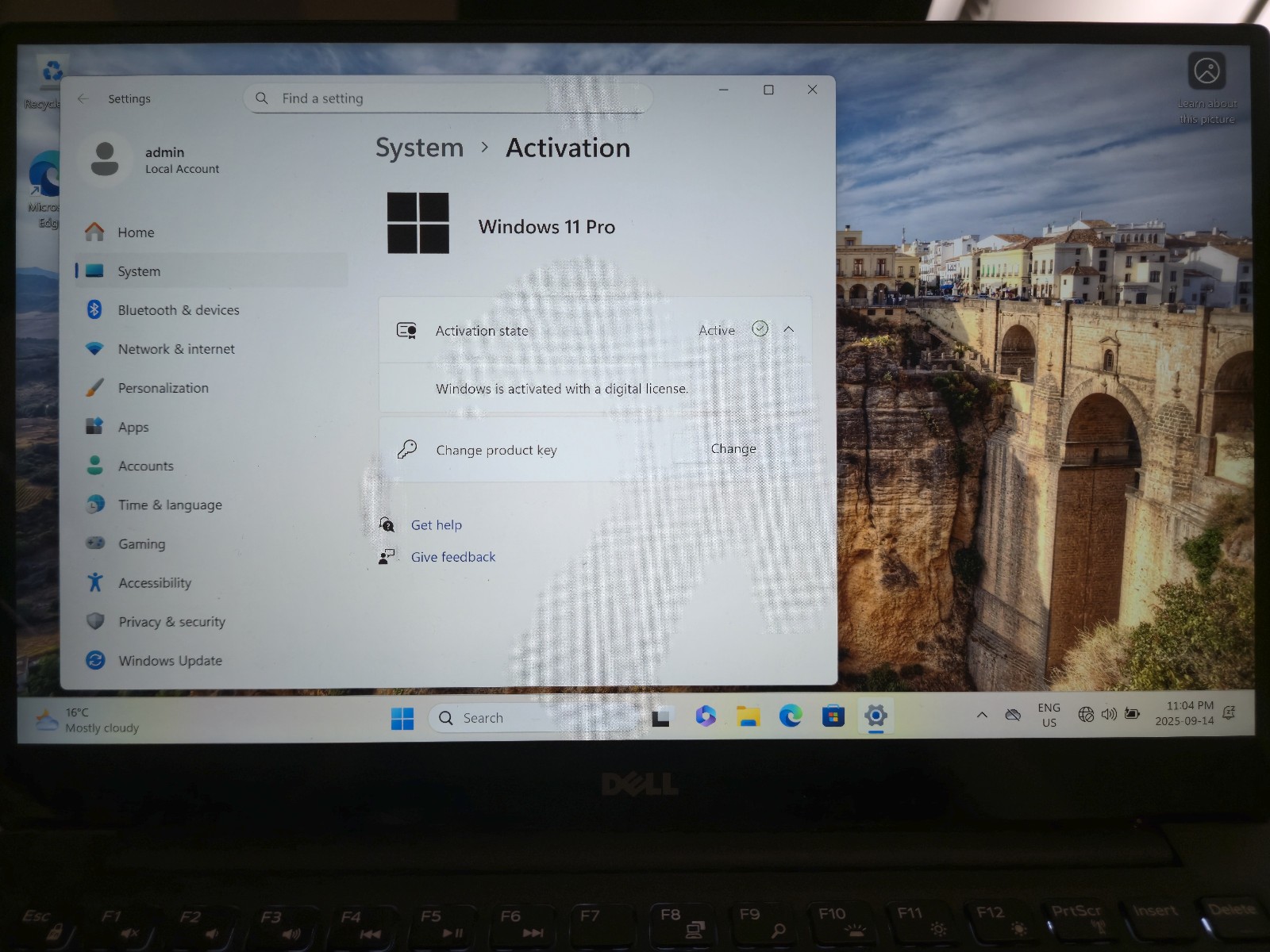The width and height of the screenshot is (1270, 952).
Task: Open the Windows Start button
Action: point(402,718)
